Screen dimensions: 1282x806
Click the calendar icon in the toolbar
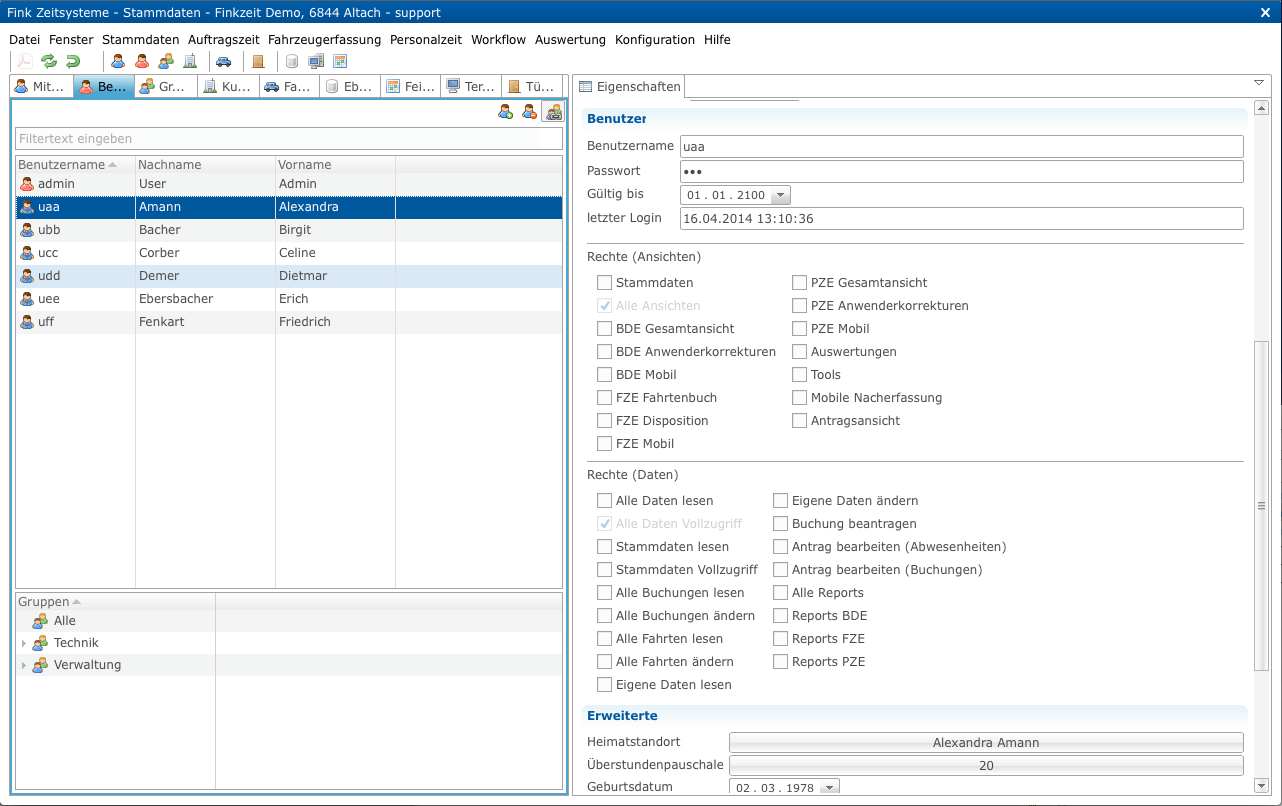[340, 62]
